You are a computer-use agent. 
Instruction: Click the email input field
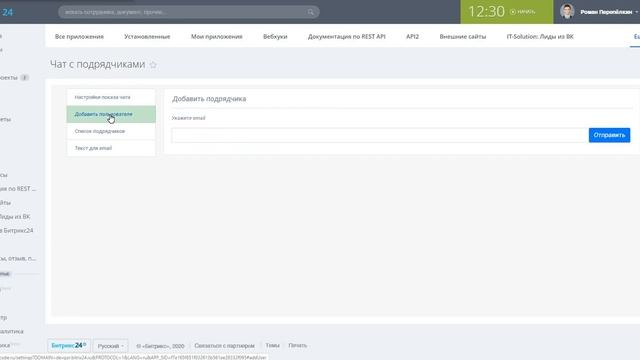click(x=380, y=135)
